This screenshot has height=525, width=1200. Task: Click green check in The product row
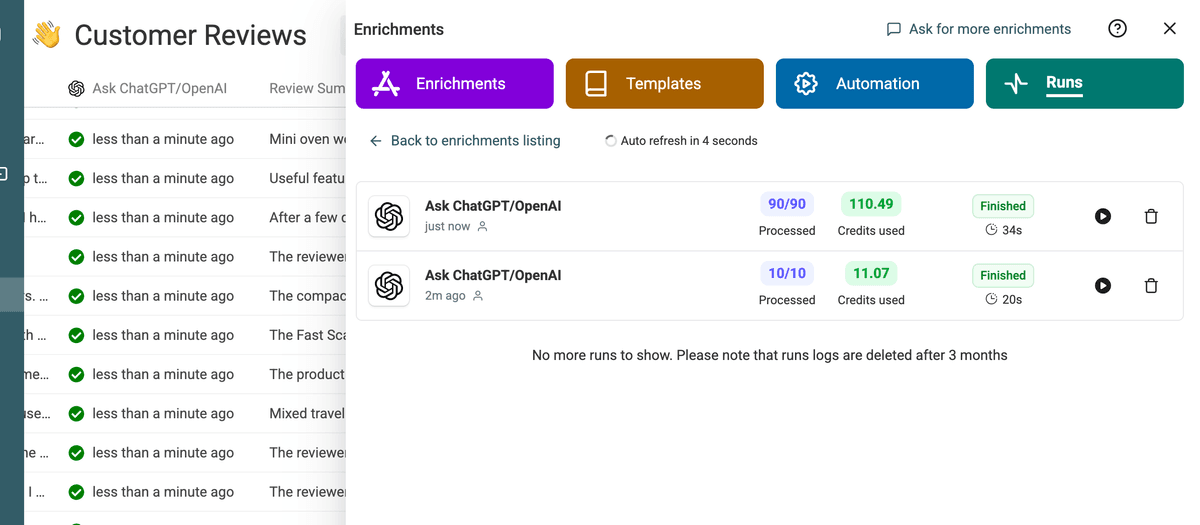76,374
